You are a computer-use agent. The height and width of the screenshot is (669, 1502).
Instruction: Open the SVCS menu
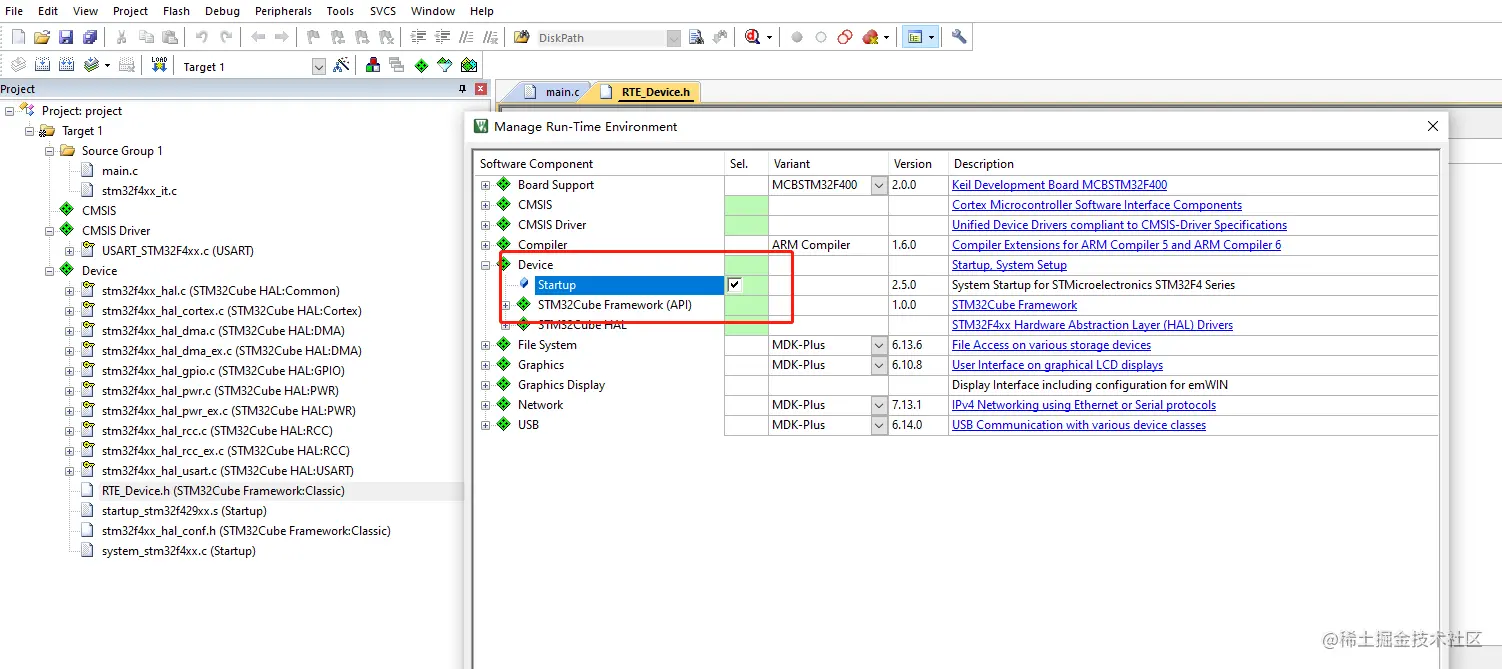tap(383, 11)
